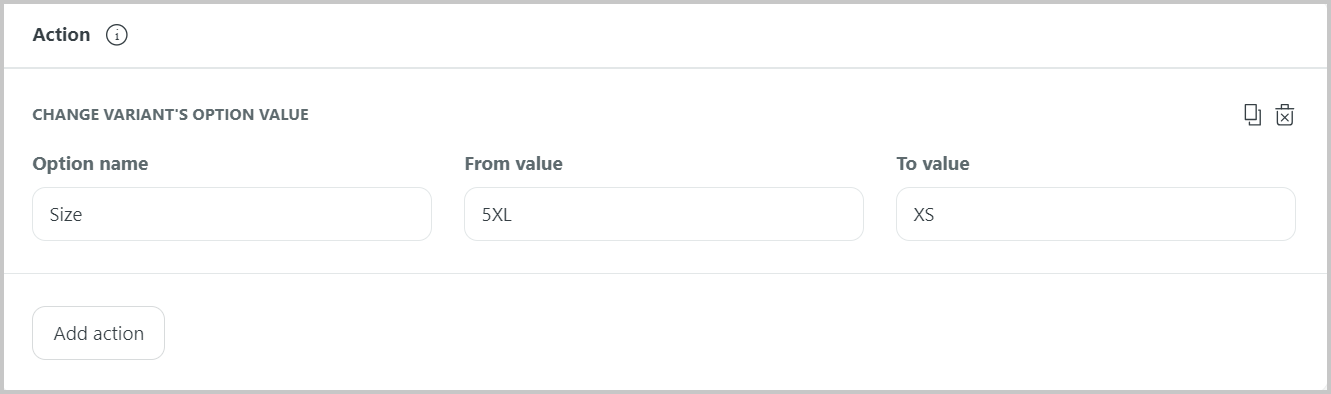Click the copy icon left of the trash icon
Image resolution: width=1331 pixels, height=394 pixels.
point(1252,115)
